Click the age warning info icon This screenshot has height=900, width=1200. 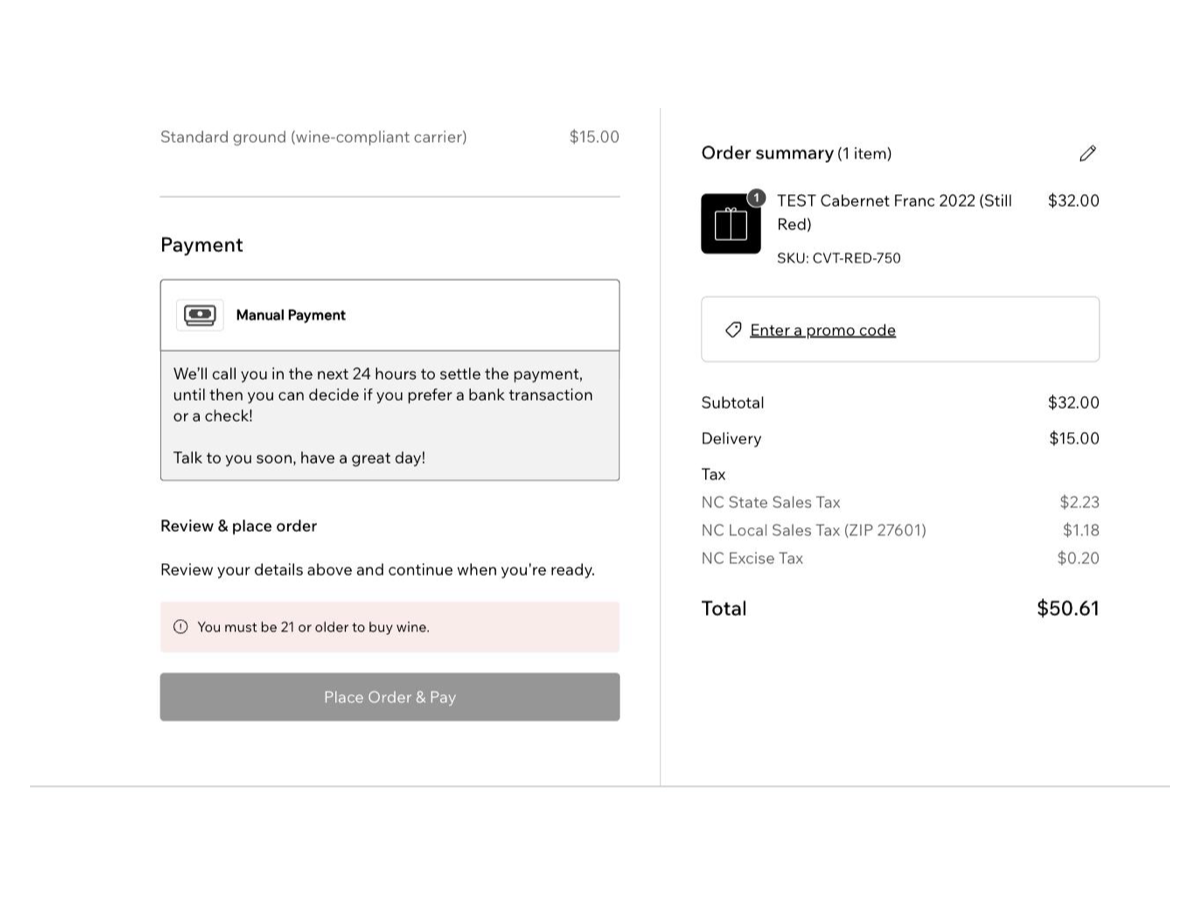coord(180,627)
